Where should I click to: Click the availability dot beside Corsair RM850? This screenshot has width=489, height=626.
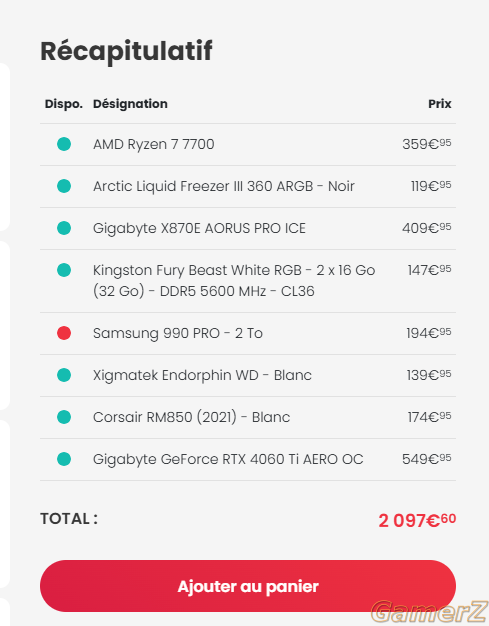64,417
